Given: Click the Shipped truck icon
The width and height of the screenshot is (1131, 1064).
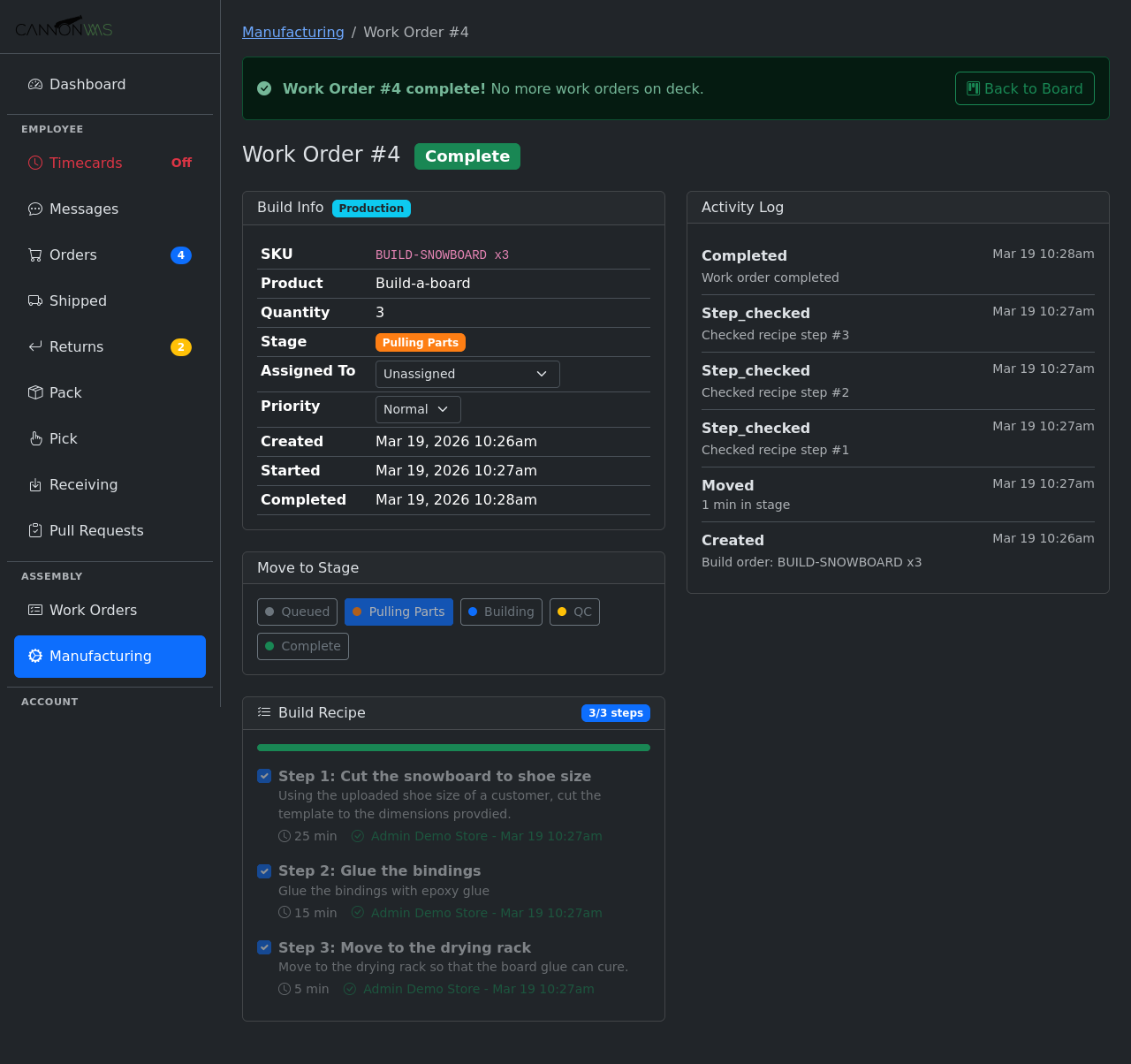Looking at the screenshot, I should [x=35, y=301].
